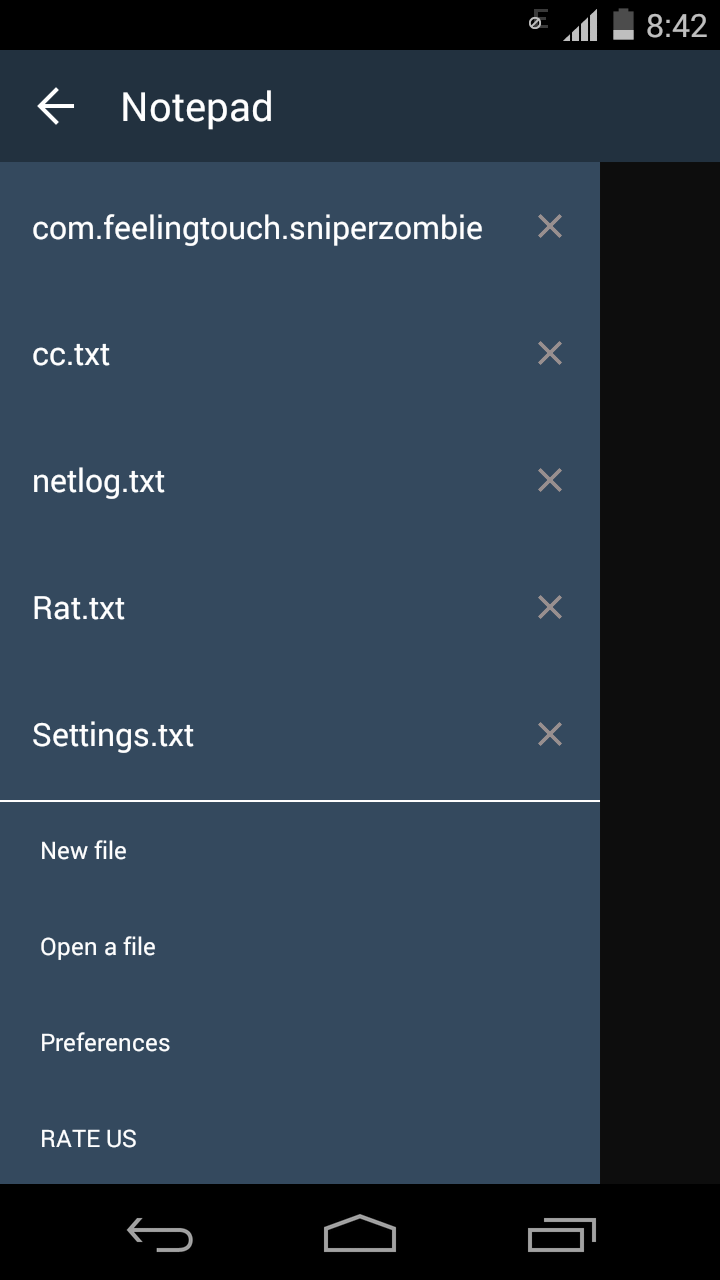Open the Preferences entry
Image resolution: width=720 pixels, height=1280 pixels.
104,1042
